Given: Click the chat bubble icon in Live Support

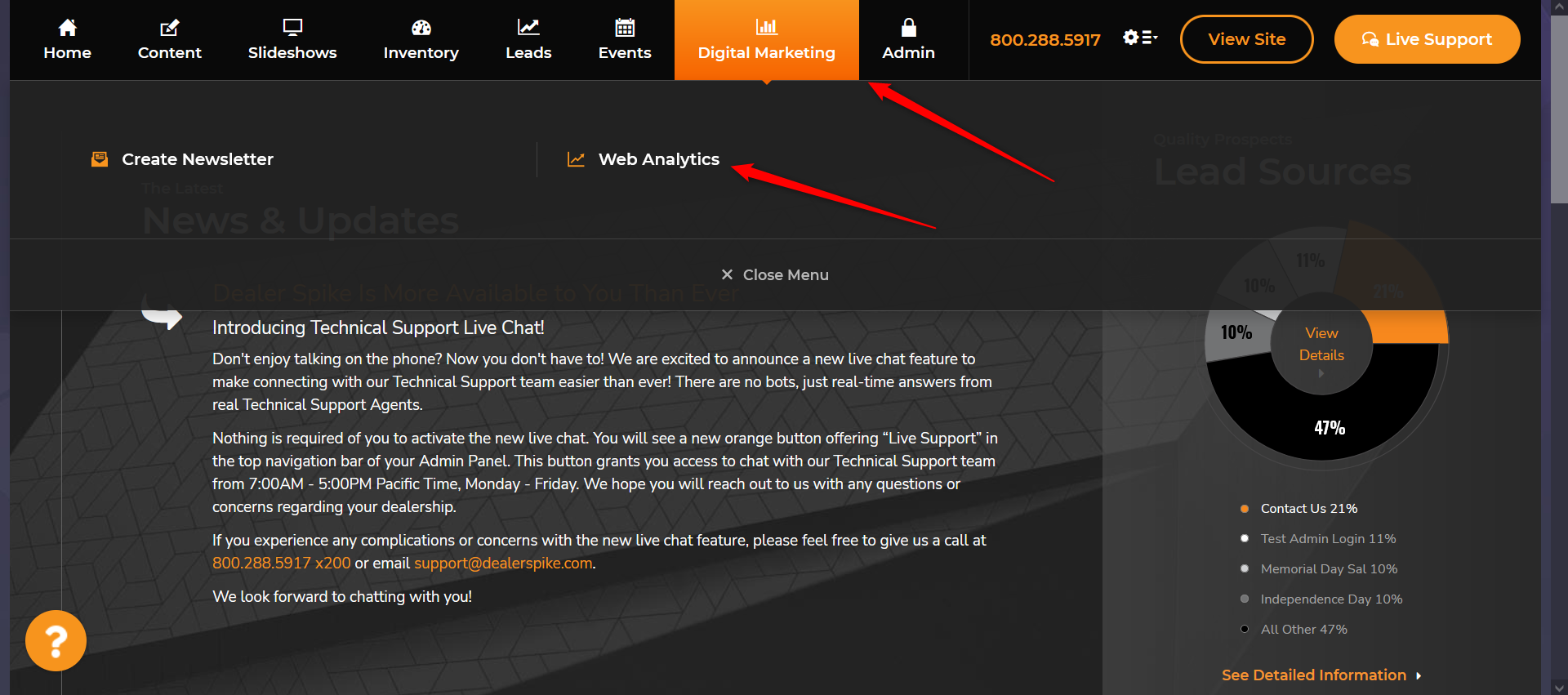Looking at the screenshot, I should pyautogui.click(x=1370, y=39).
